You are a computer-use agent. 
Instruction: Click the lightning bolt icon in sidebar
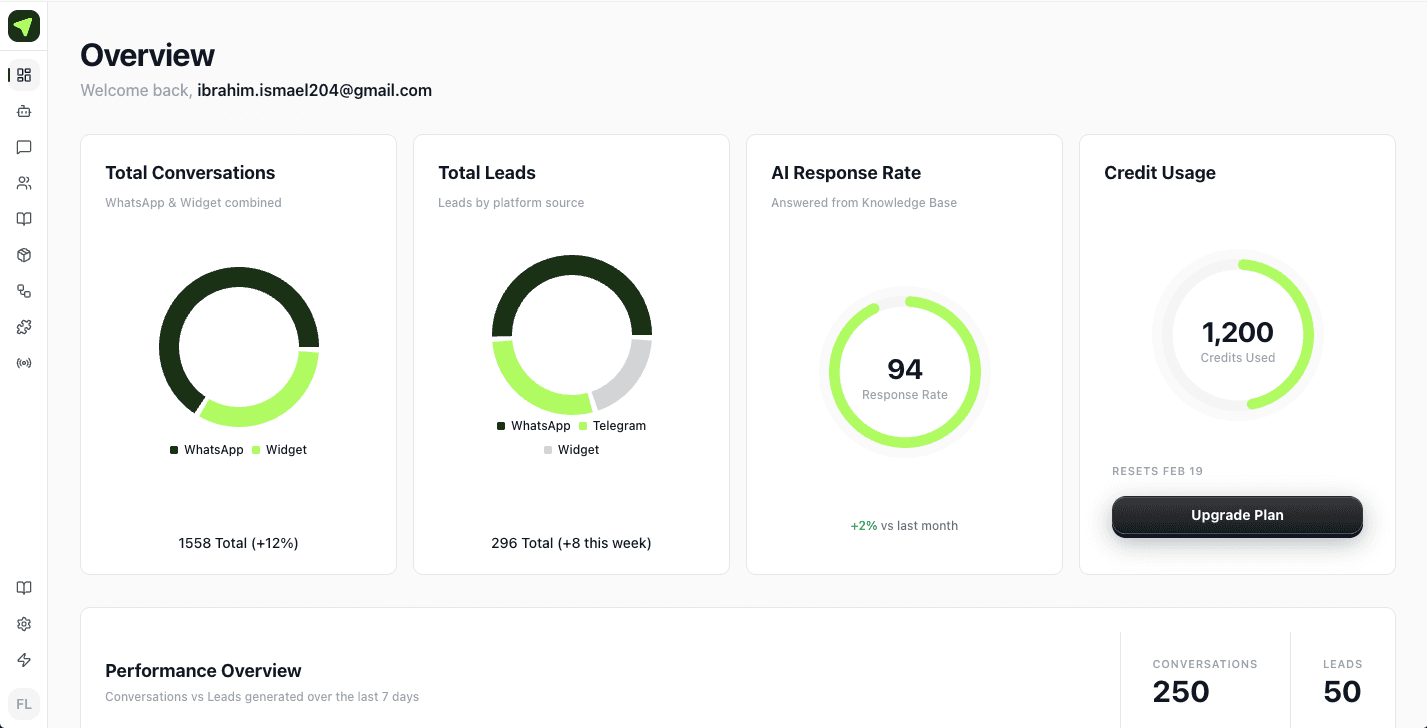click(x=24, y=660)
